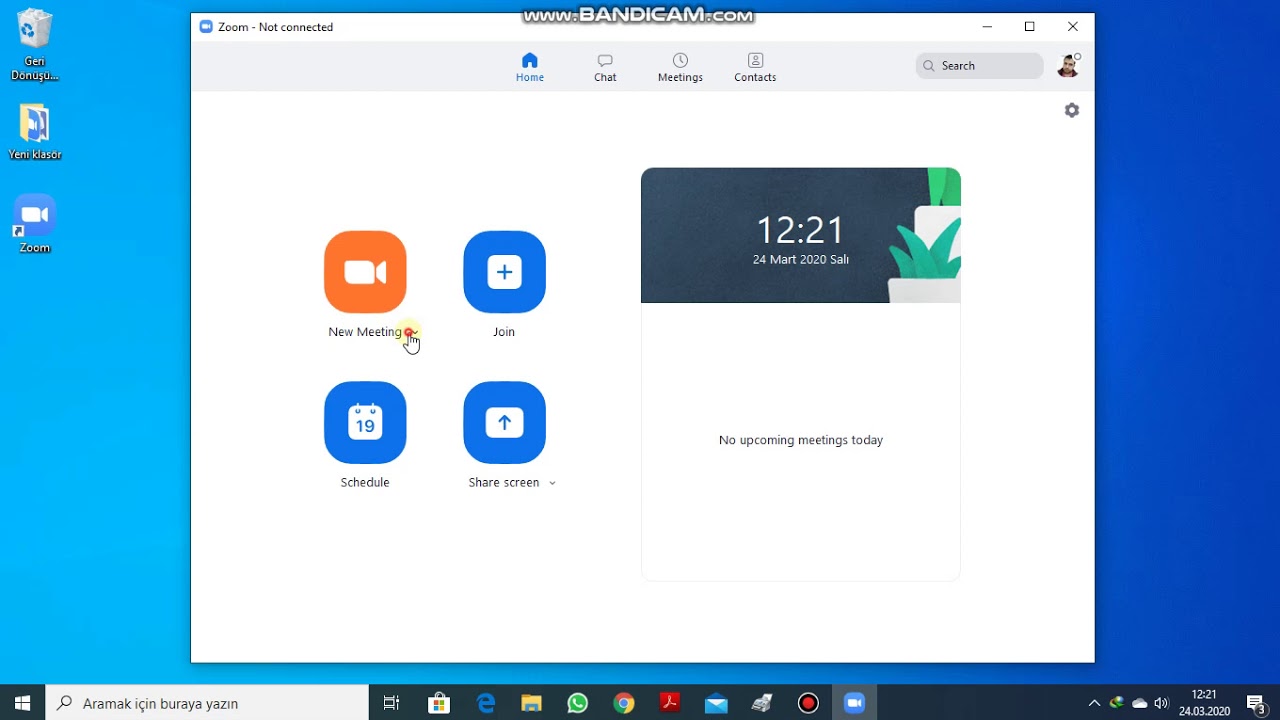This screenshot has width=1280, height=720.
Task: Open Adobe Acrobat from taskbar
Action: click(670, 703)
